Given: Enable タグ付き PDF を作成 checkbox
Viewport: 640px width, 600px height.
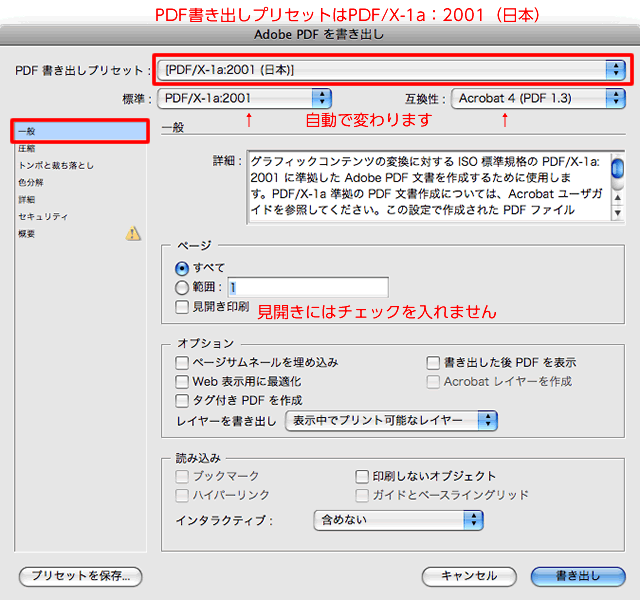Looking at the screenshot, I should pos(182,400).
